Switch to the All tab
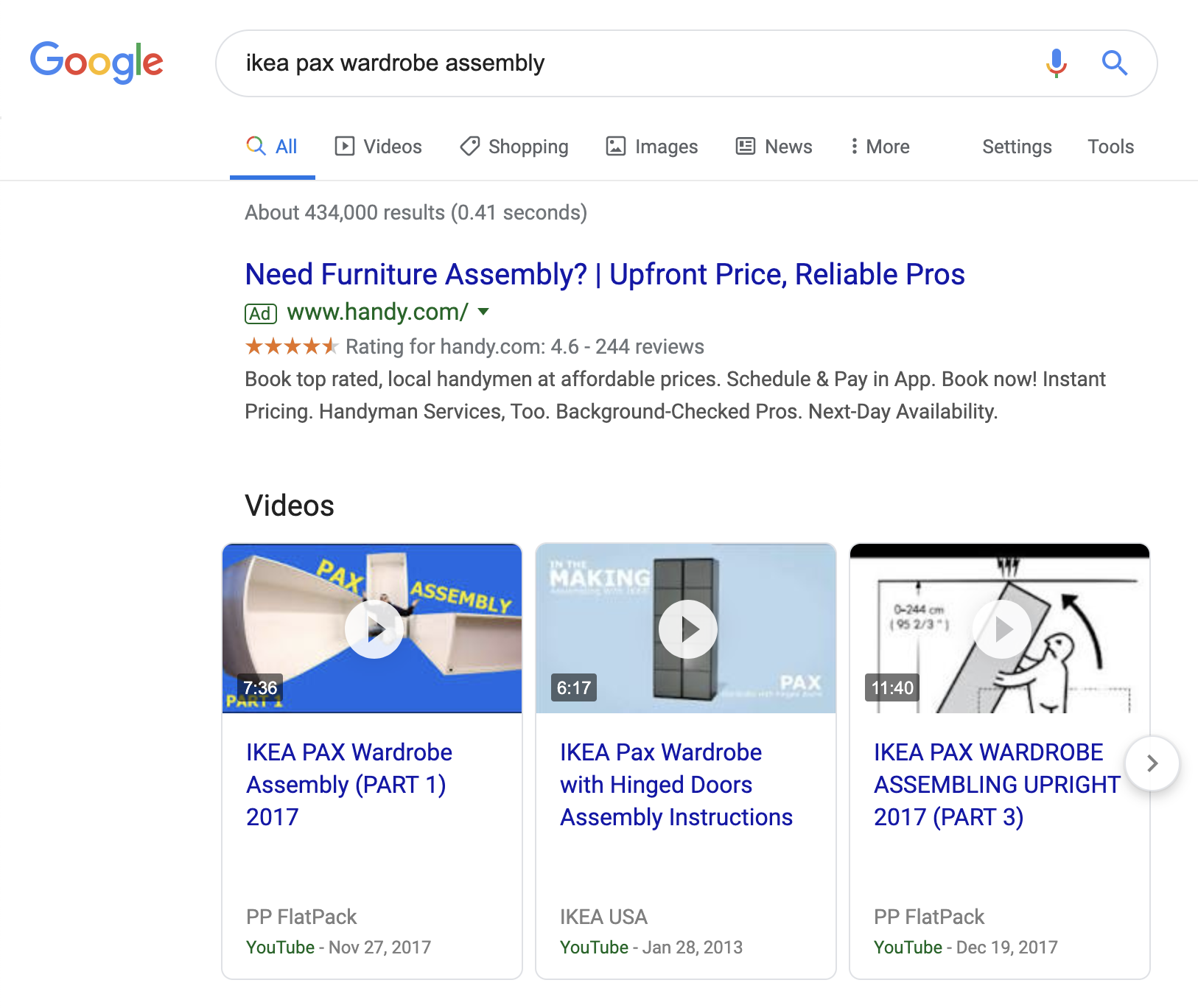 pyautogui.click(x=272, y=146)
